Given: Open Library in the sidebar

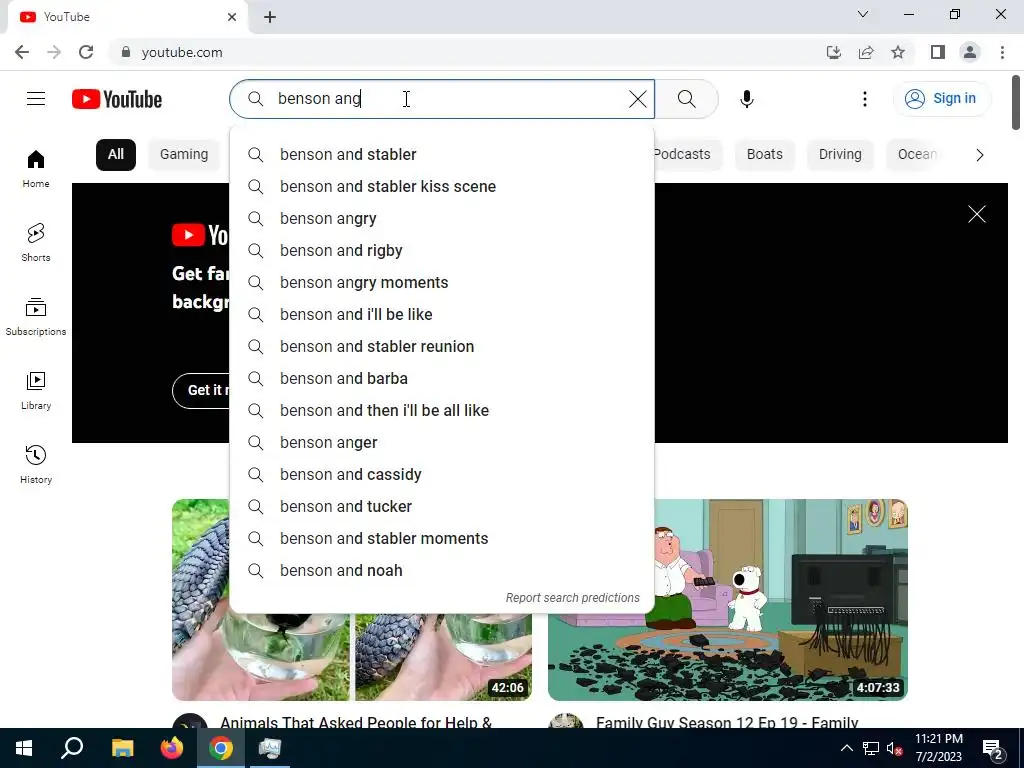Looking at the screenshot, I should coord(36,390).
